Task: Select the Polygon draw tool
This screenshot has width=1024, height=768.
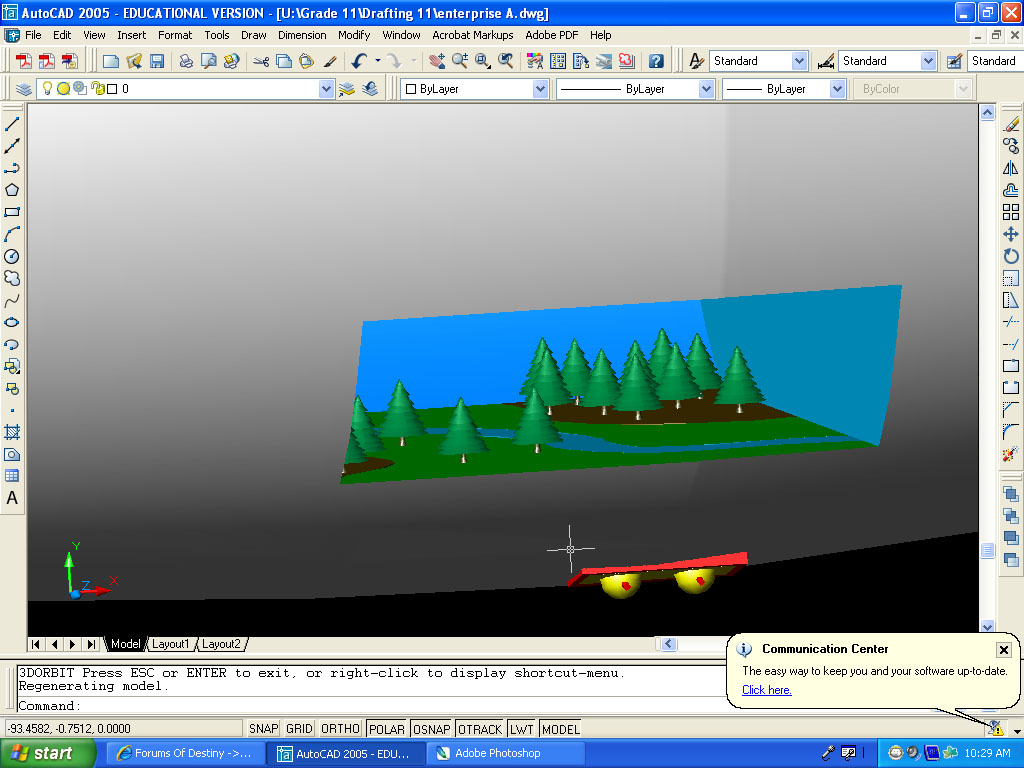Action: coord(12,190)
